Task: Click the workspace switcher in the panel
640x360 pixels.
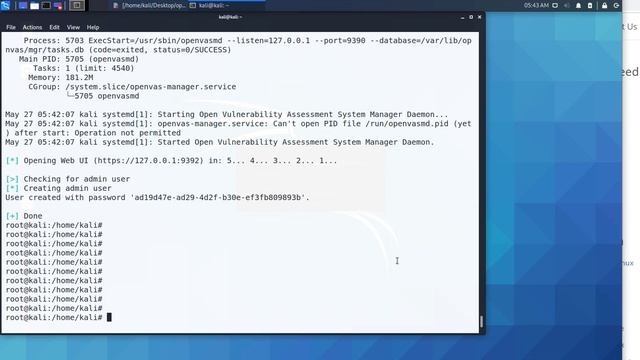Action: coord(77,6)
